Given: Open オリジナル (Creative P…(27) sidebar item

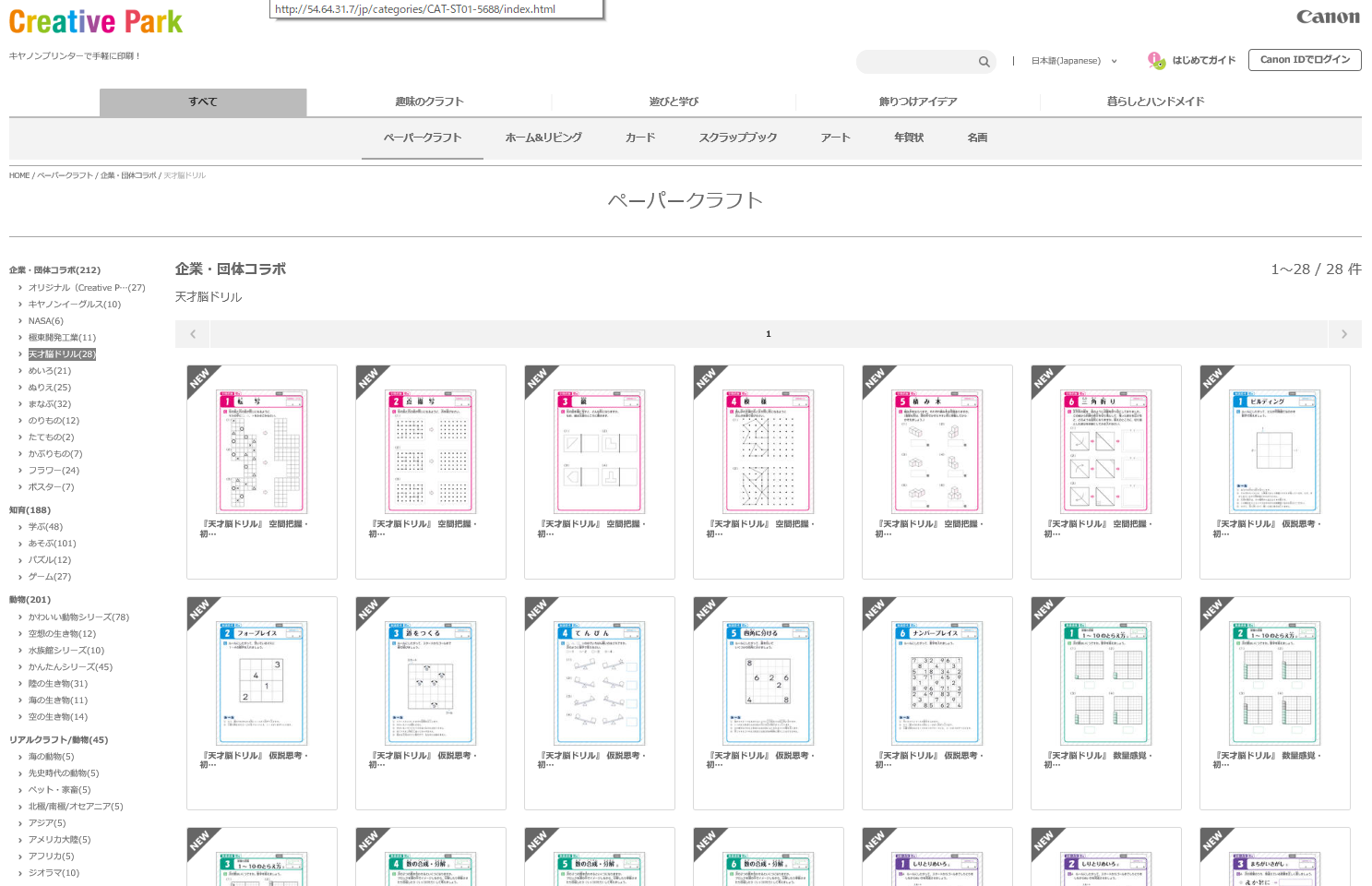Looking at the screenshot, I should pos(87,288).
